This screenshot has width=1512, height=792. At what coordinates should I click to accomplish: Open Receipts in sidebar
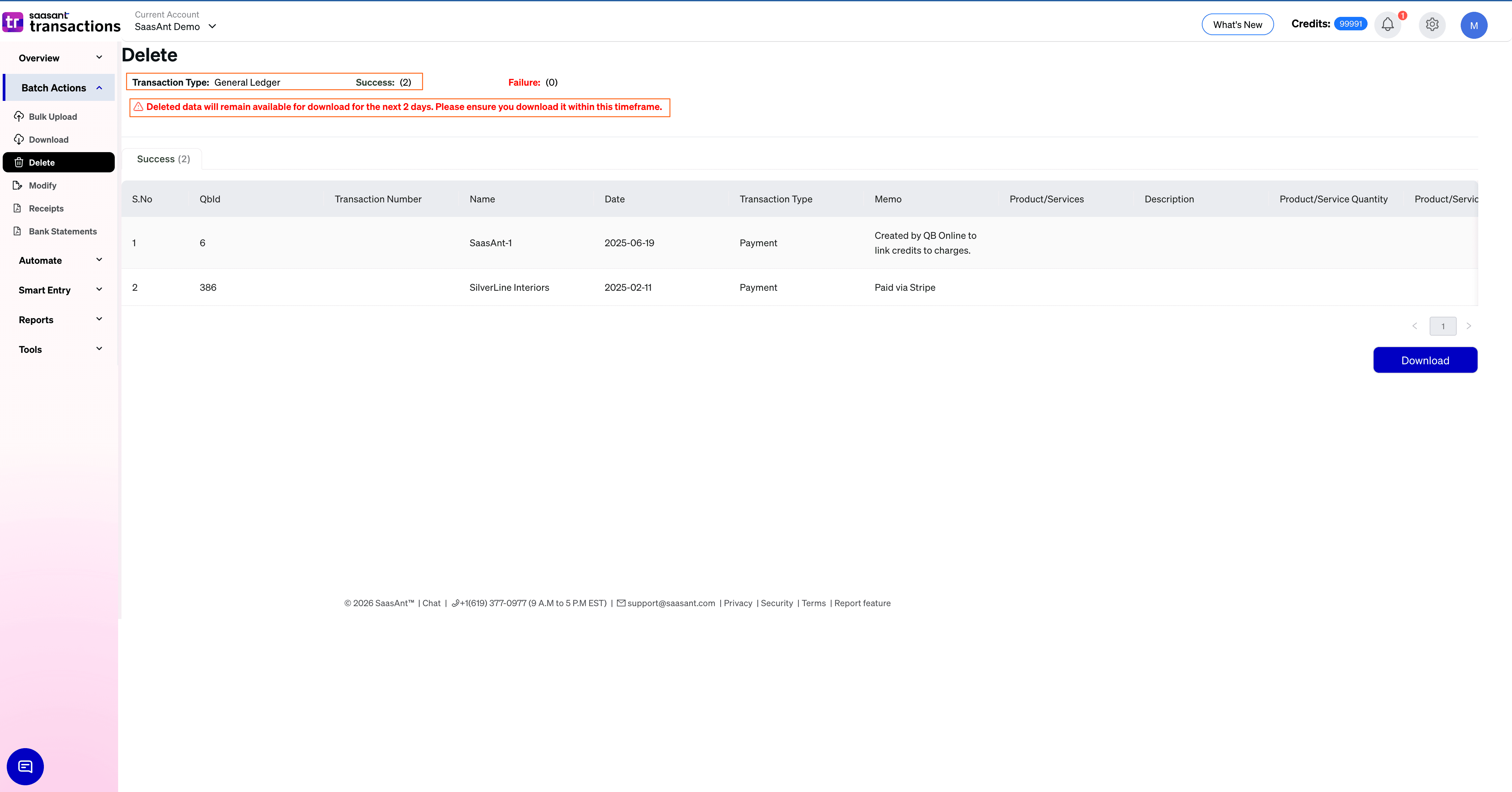(46, 208)
